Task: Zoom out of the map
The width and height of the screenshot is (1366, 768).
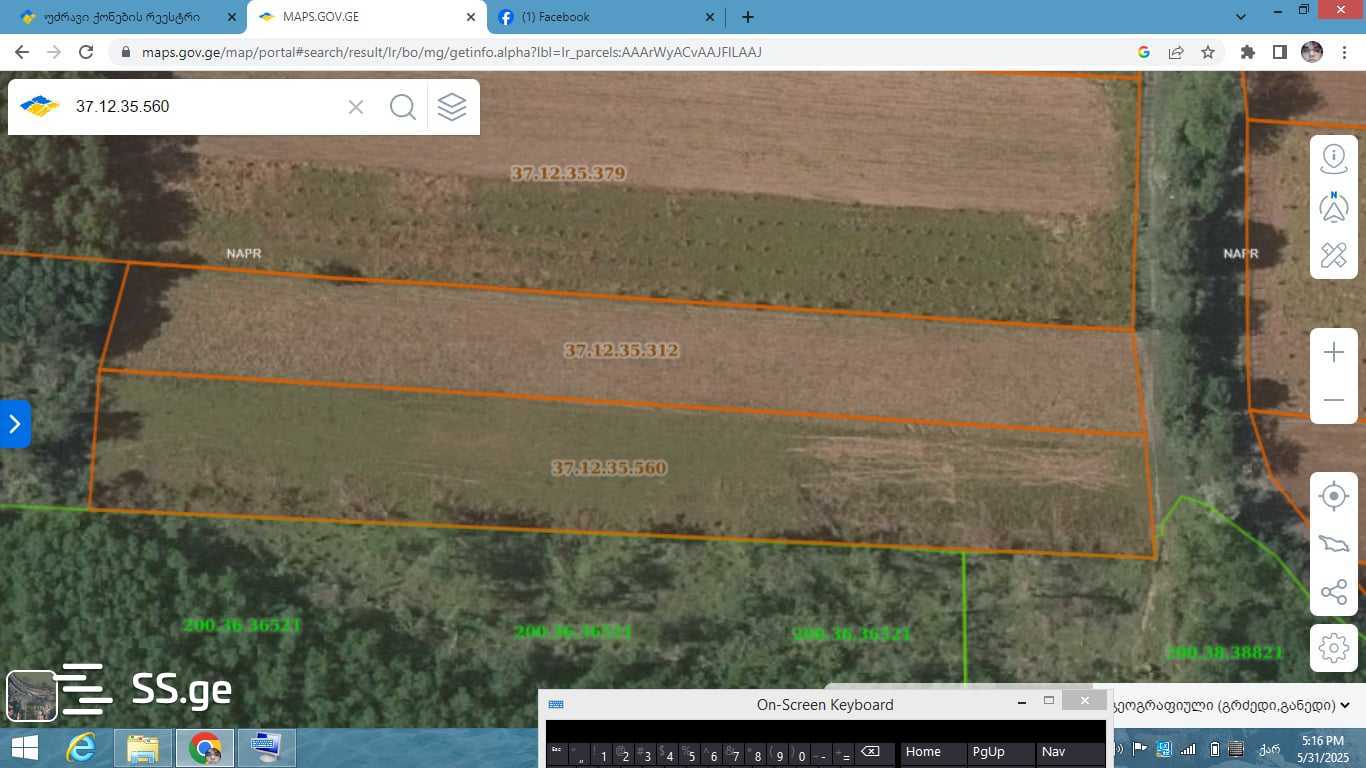Action: [1333, 400]
